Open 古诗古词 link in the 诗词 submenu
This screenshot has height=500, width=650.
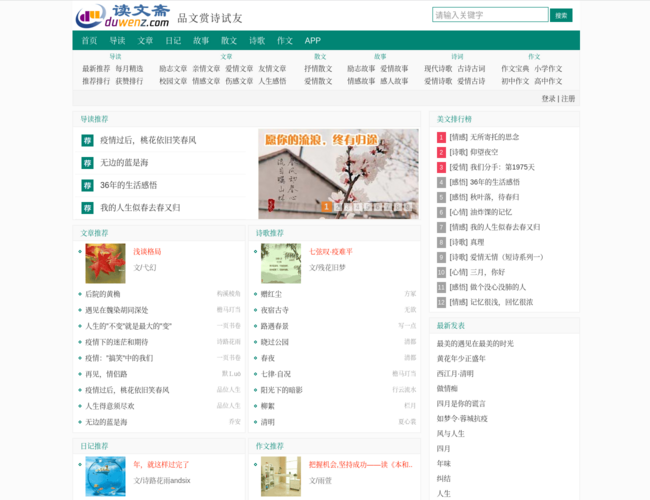click(x=471, y=69)
